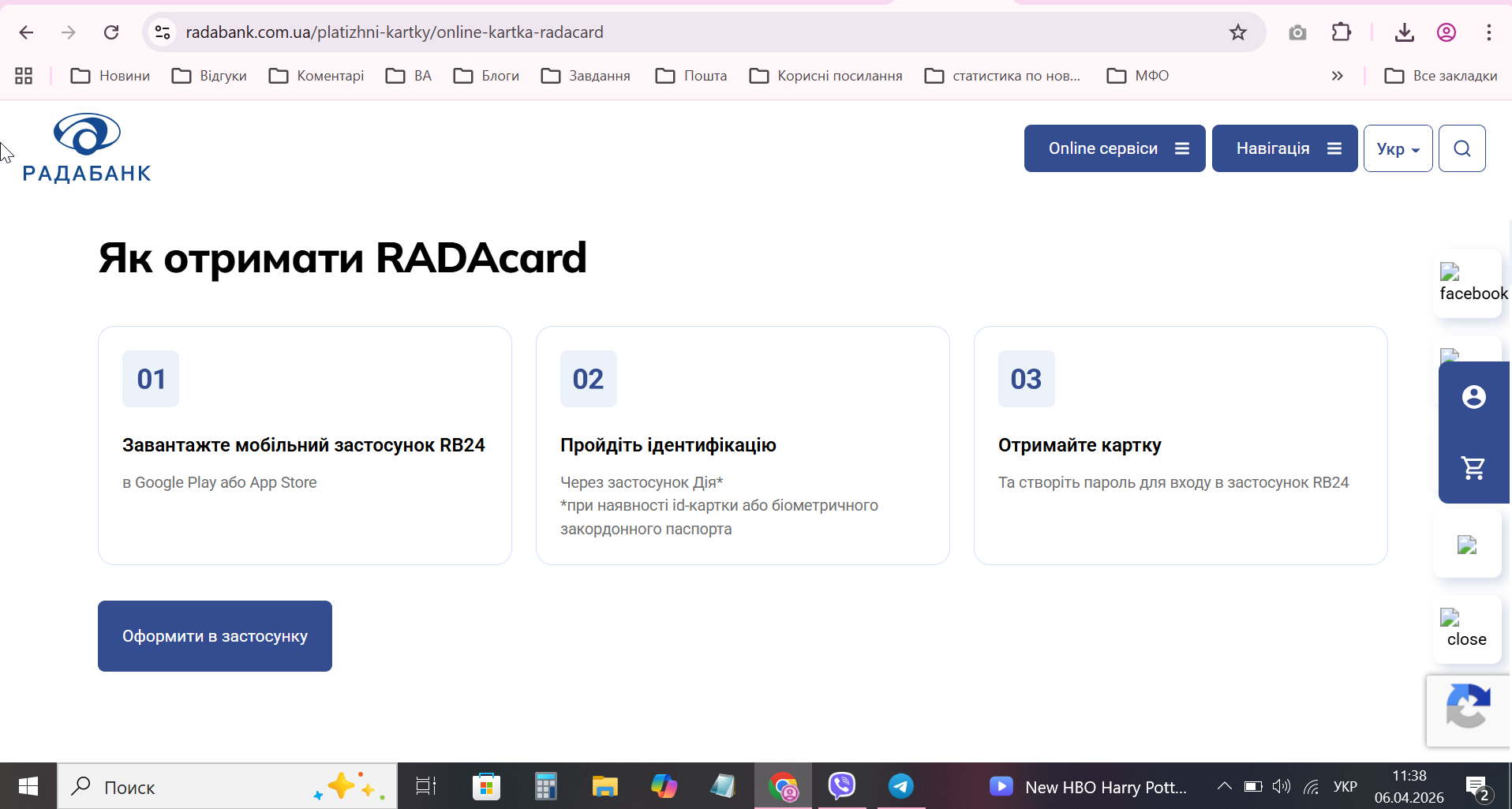1512x809 pixels.
Task: Click the text в Google Play або App Store
Action: (219, 482)
